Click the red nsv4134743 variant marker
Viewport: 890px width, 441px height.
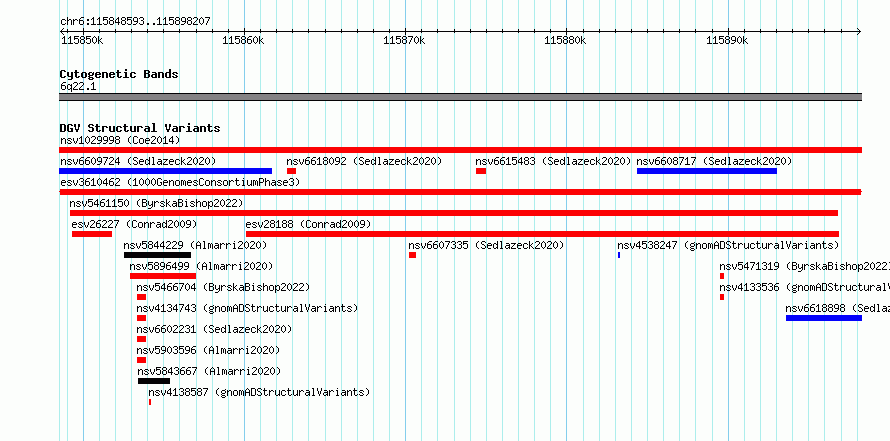point(141,318)
